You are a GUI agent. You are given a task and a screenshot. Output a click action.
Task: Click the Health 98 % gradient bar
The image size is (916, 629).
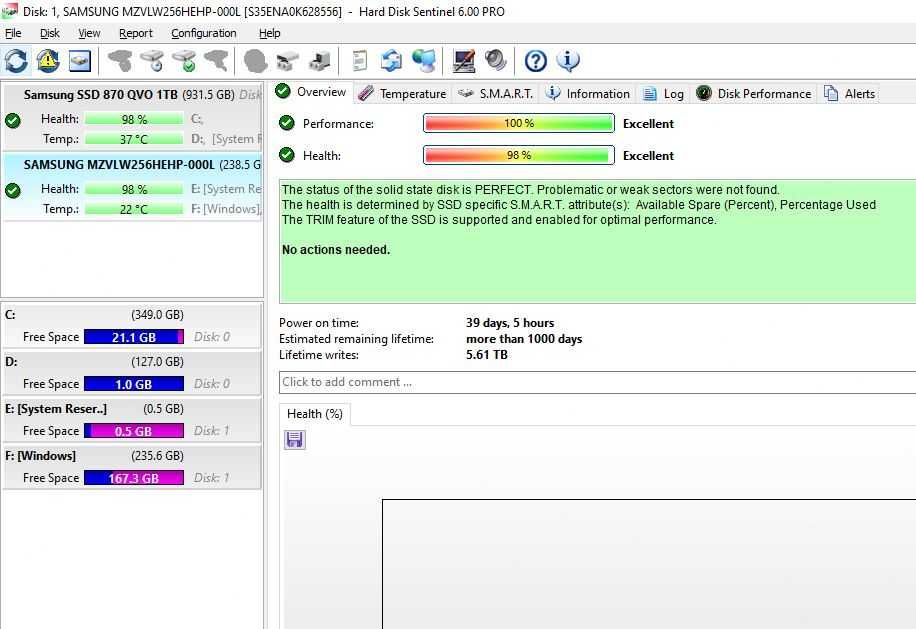point(519,155)
